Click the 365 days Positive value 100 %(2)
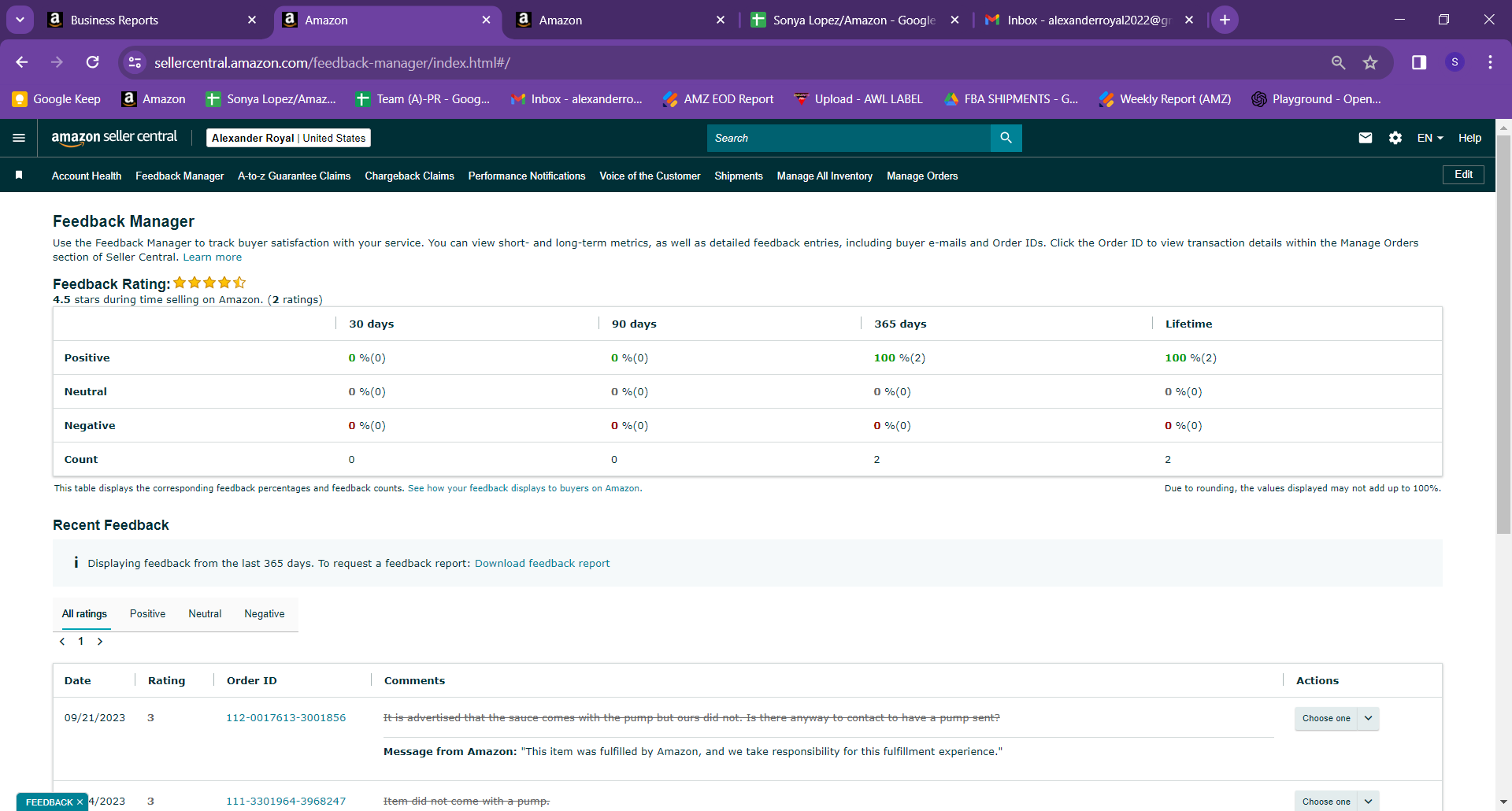The width and height of the screenshot is (1512, 811). (899, 358)
